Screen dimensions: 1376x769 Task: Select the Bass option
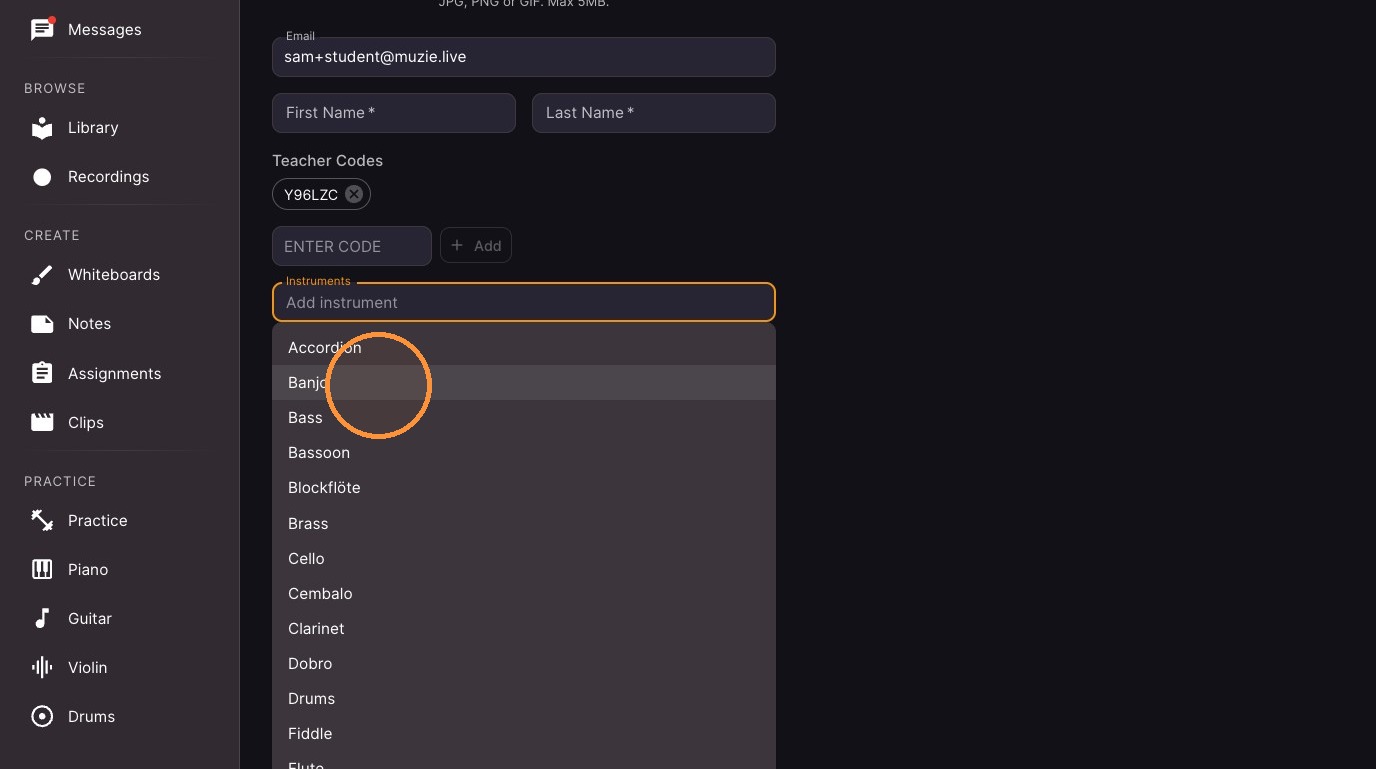click(x=524, y=418)
